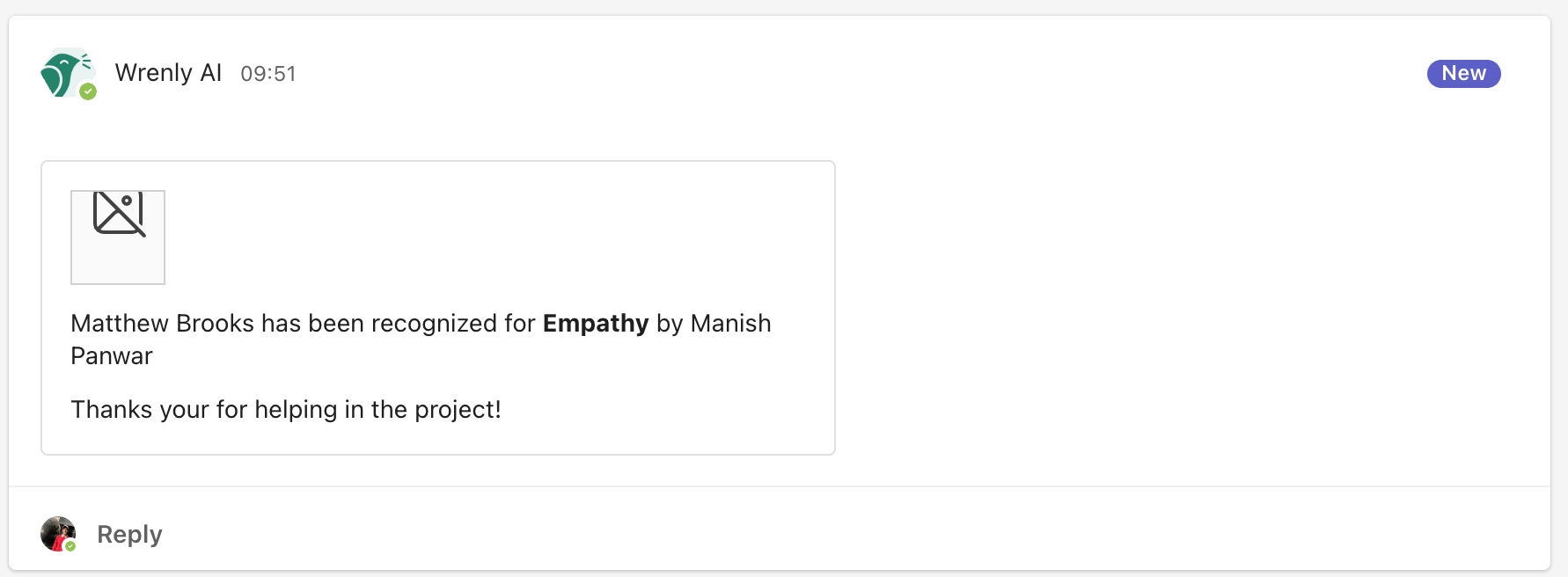
Task: Open the Wrenly AI sender name
Action: click(x=168, y=73)
